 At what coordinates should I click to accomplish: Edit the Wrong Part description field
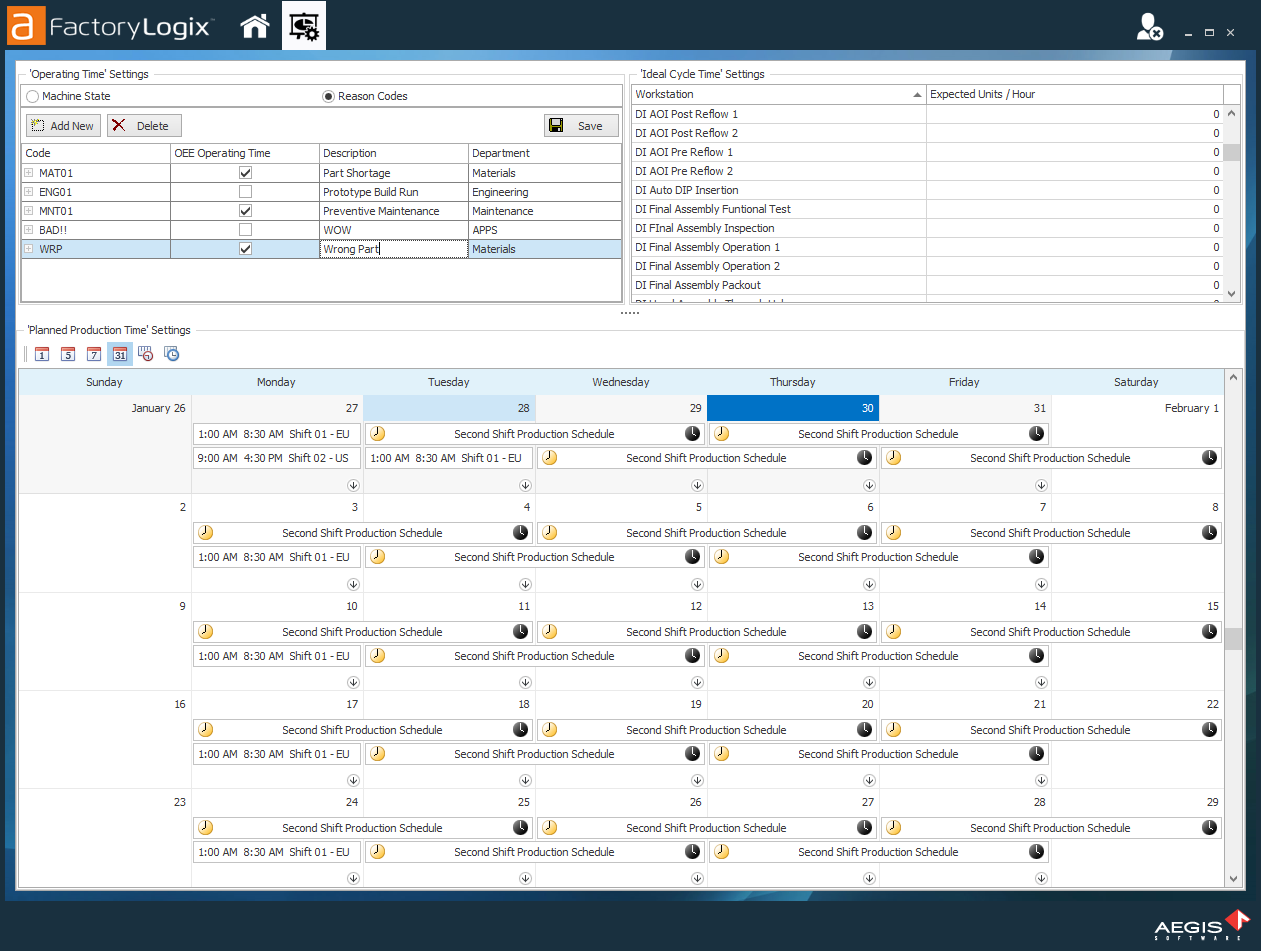point(394,249)
